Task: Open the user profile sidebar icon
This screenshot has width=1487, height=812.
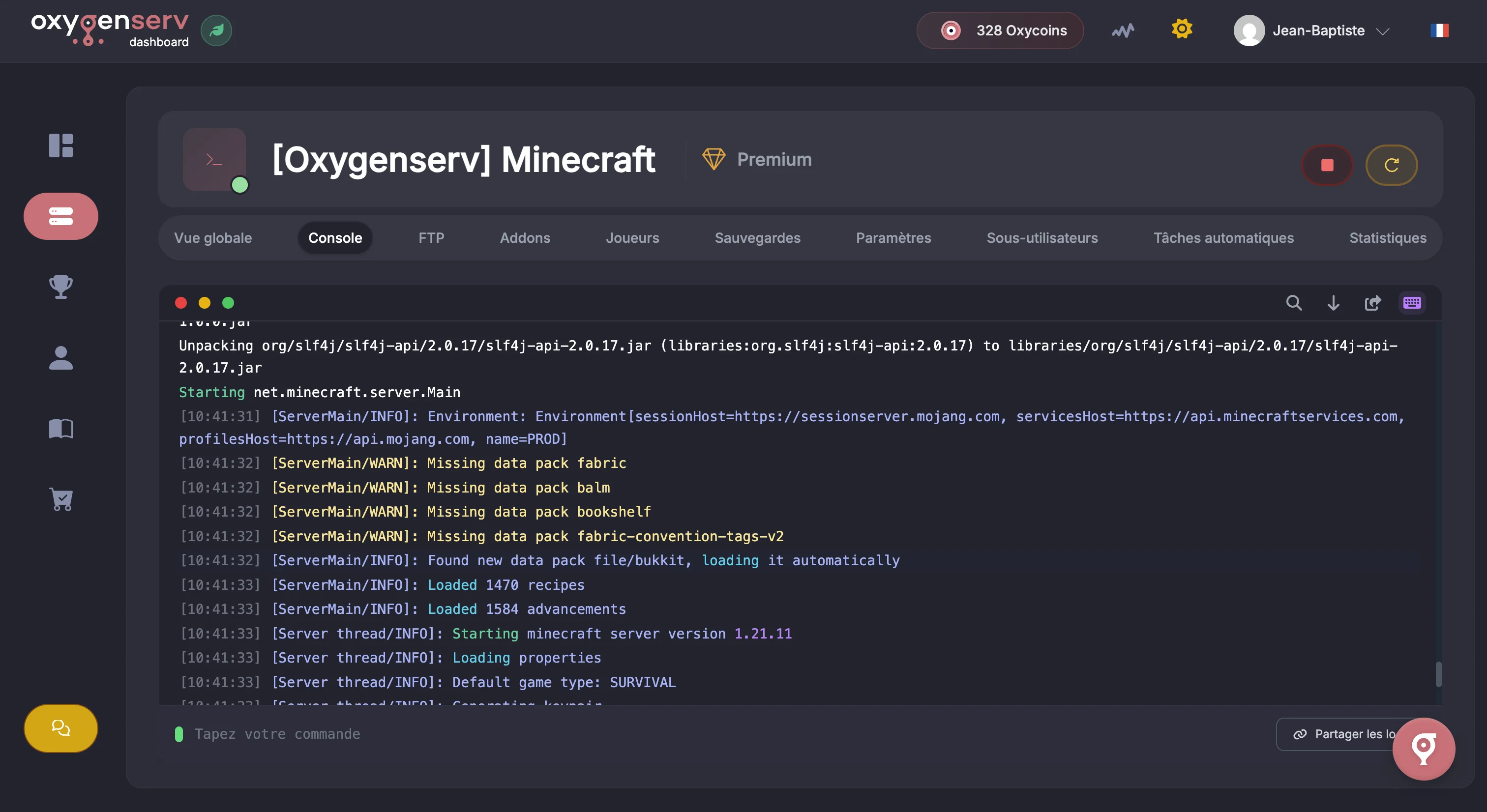Action: tap(60, 358)
